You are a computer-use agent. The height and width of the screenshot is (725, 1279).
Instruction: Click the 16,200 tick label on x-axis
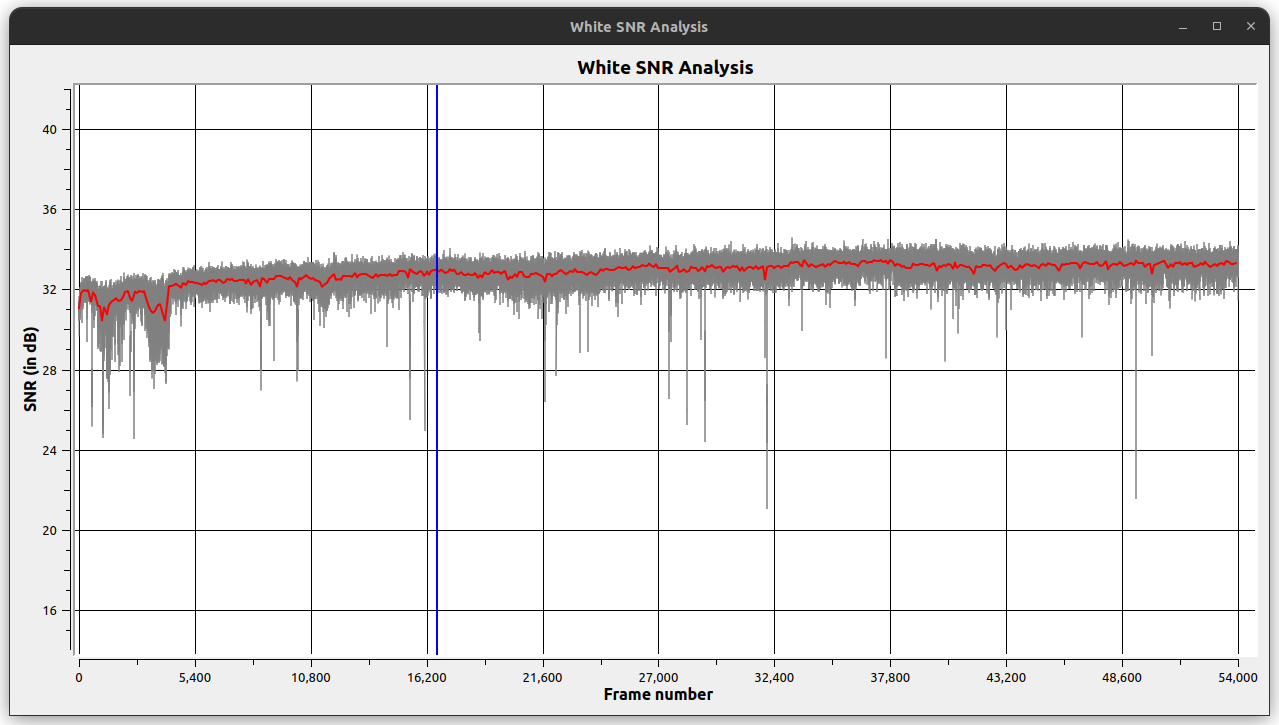click(427, 677)
